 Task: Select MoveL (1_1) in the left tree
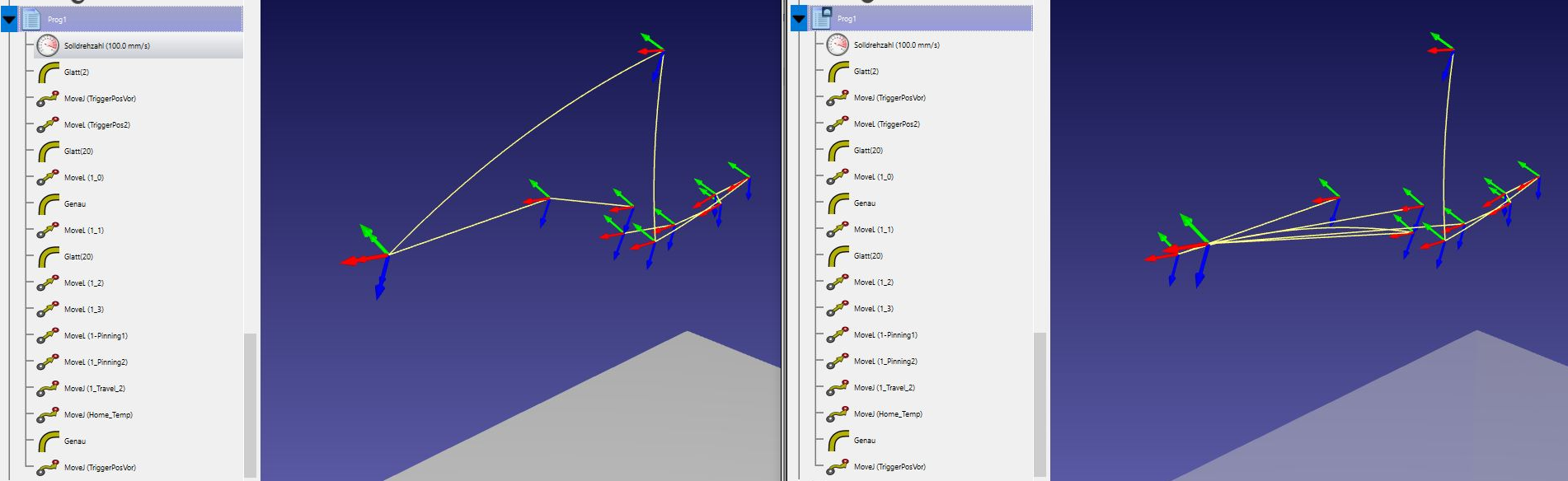(84, 231)
